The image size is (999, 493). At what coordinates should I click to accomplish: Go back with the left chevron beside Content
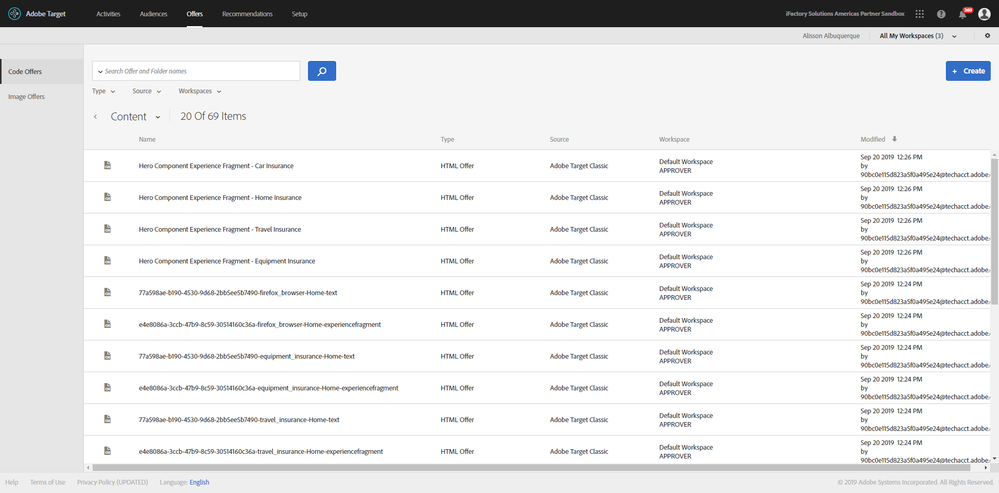point(96,117)
